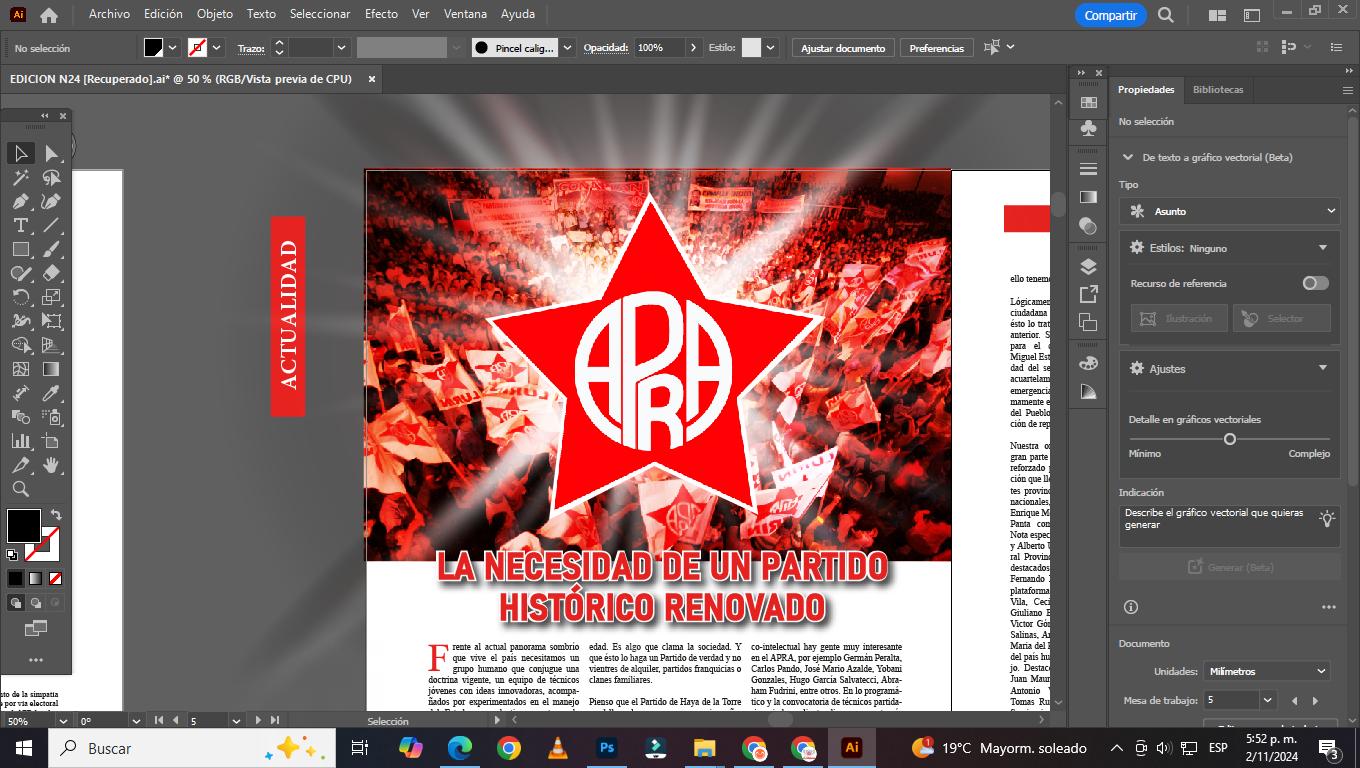Image resolution: width=1360 pixels, height=768 pixels.
Task: Choose the Rotate tool
Action: pos(20,297)
